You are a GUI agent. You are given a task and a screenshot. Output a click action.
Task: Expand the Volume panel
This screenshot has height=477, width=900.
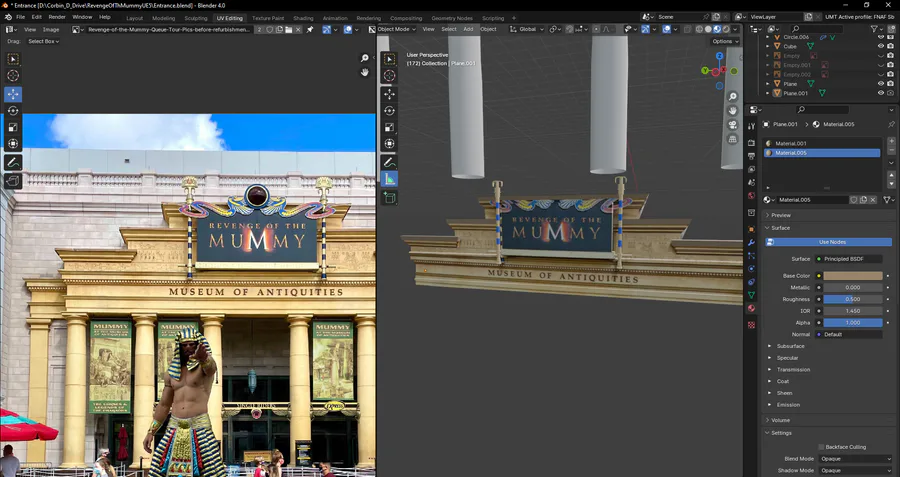click(780, 420)
